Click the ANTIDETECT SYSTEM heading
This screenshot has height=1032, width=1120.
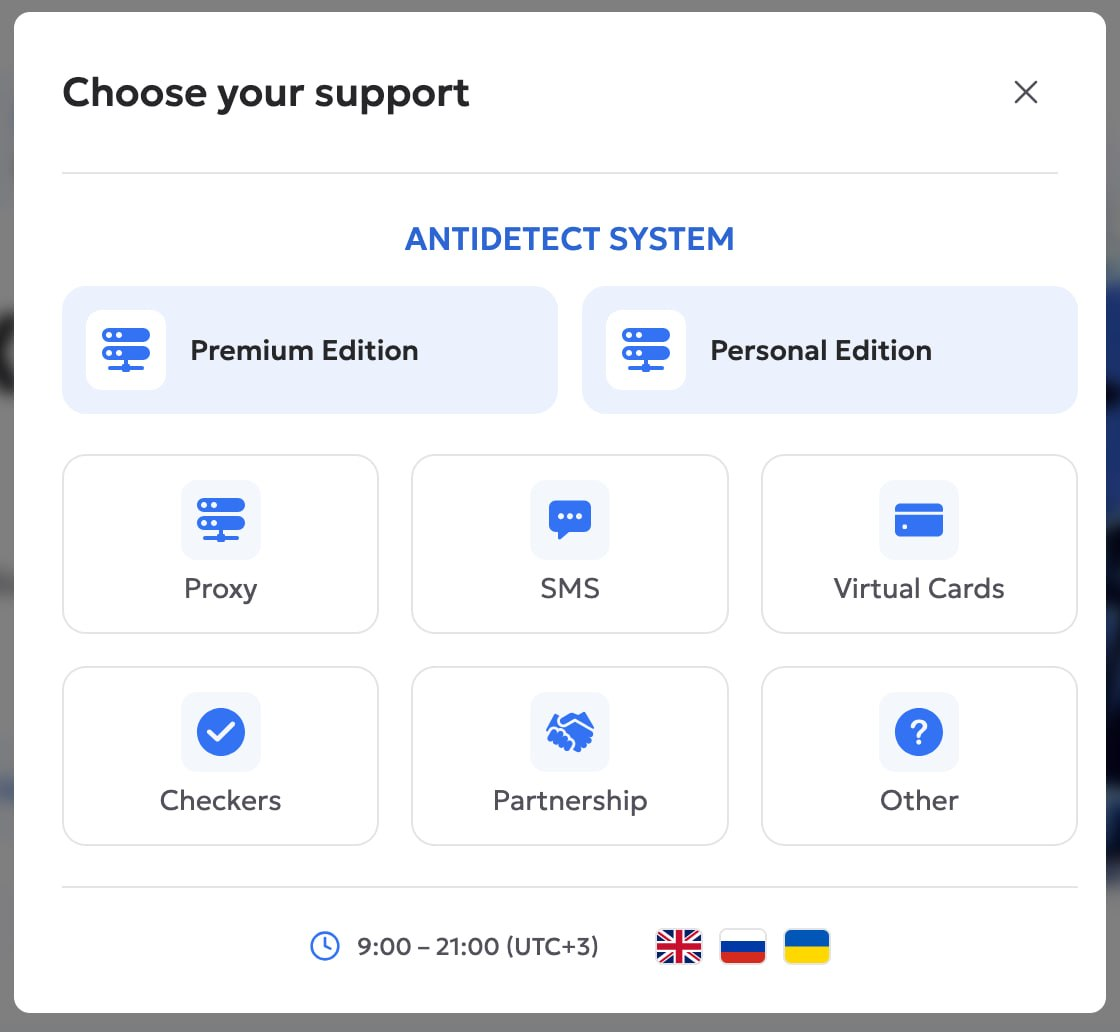(569, 239)
